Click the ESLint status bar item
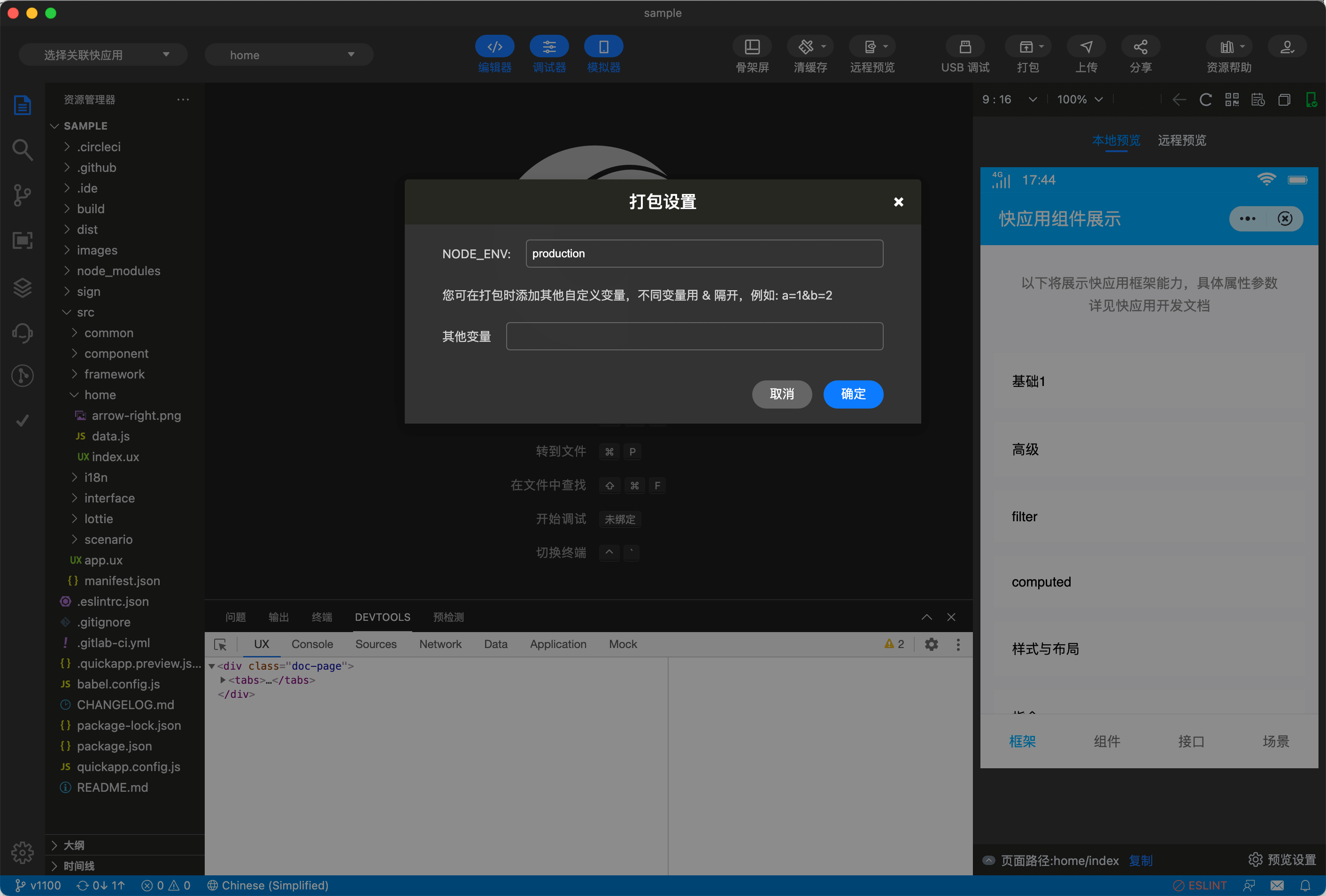 coord(1201,885)
